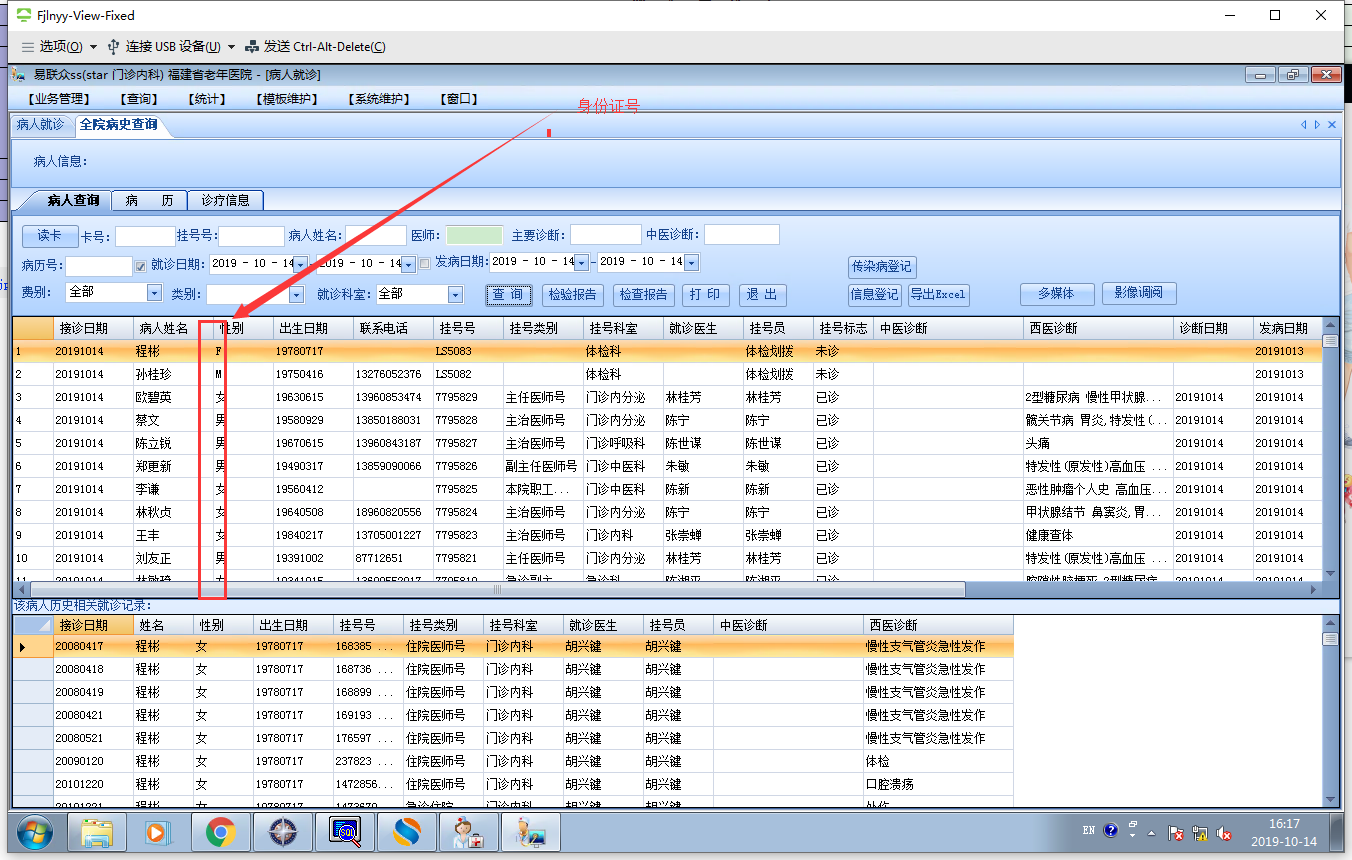Open the blue S-shaped app in taskbar
This screenshot has height=860, width=1352.
(x=408, y=832)
